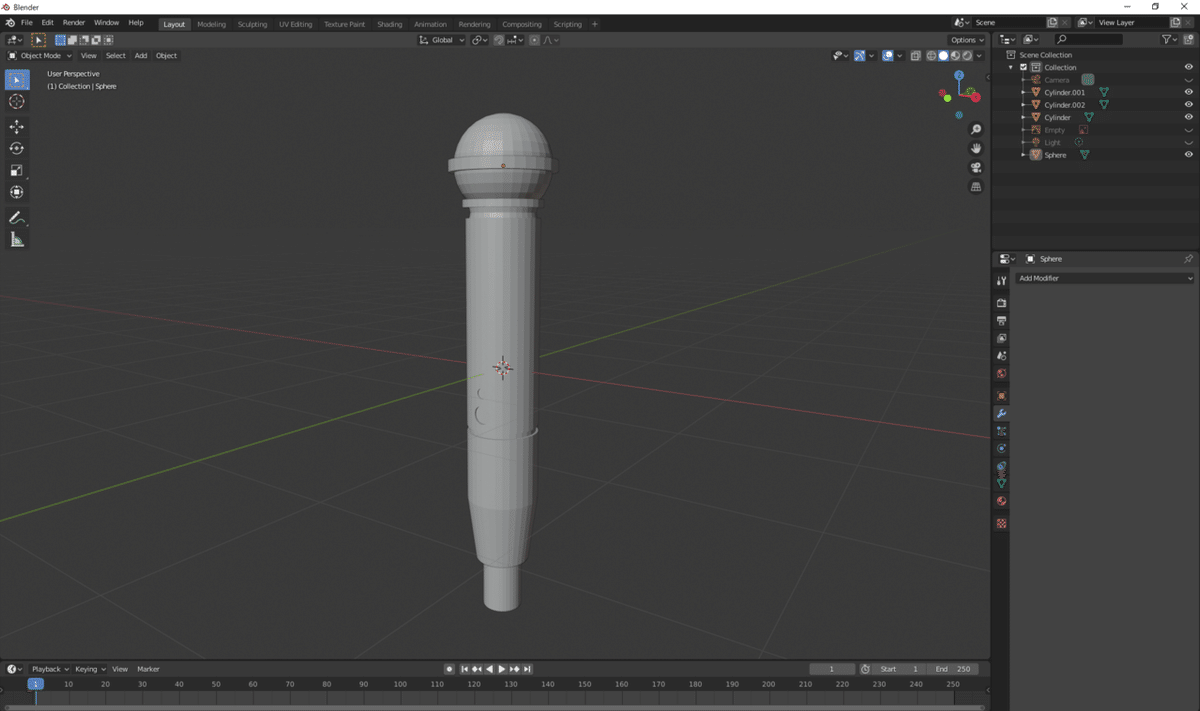1200x711 pixels.
Task: Switch perspective/orthographic with the grid icon
Action: (977, 186)
